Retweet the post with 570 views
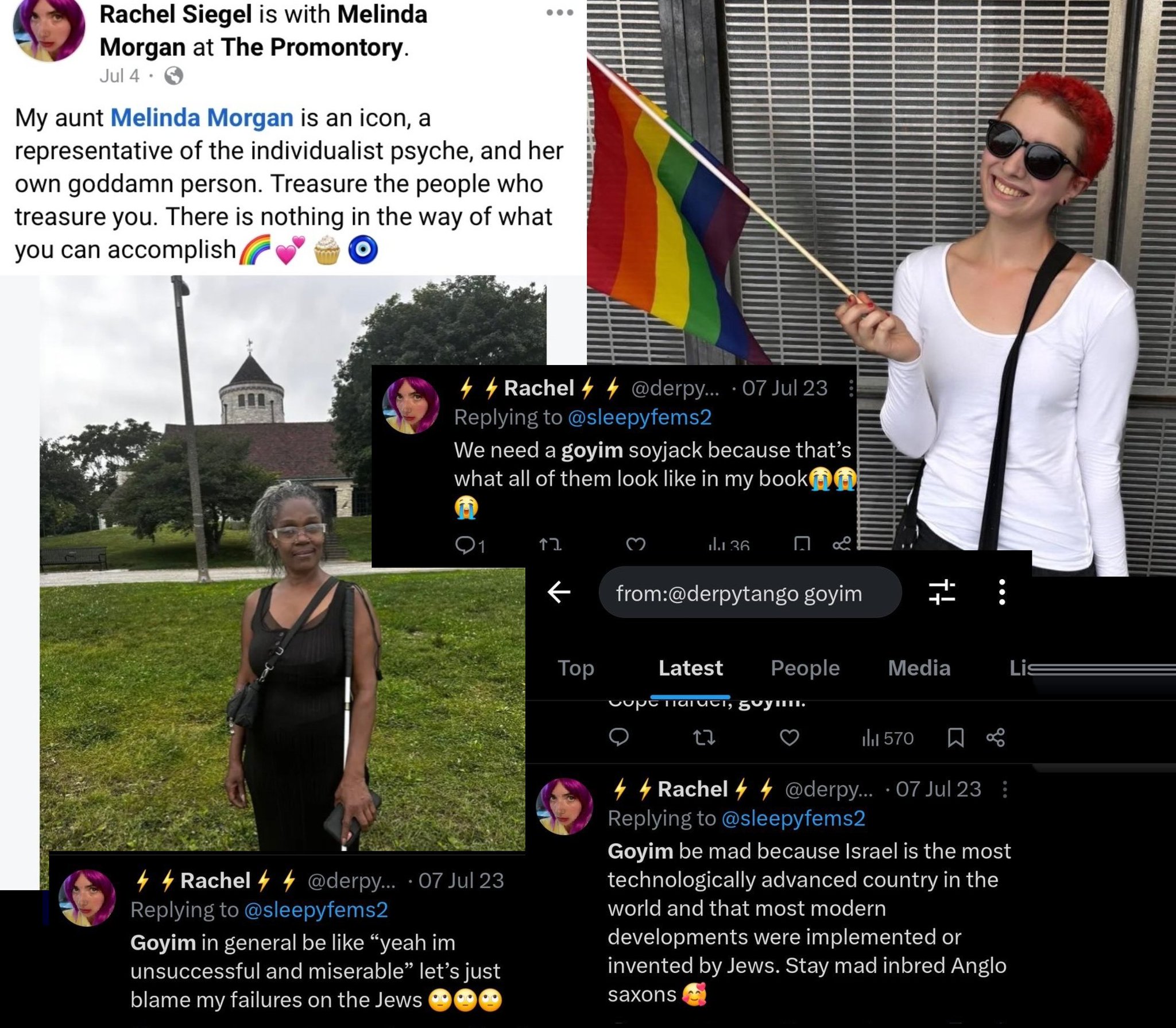The image size is (1176, 1028). coord(704,738)
